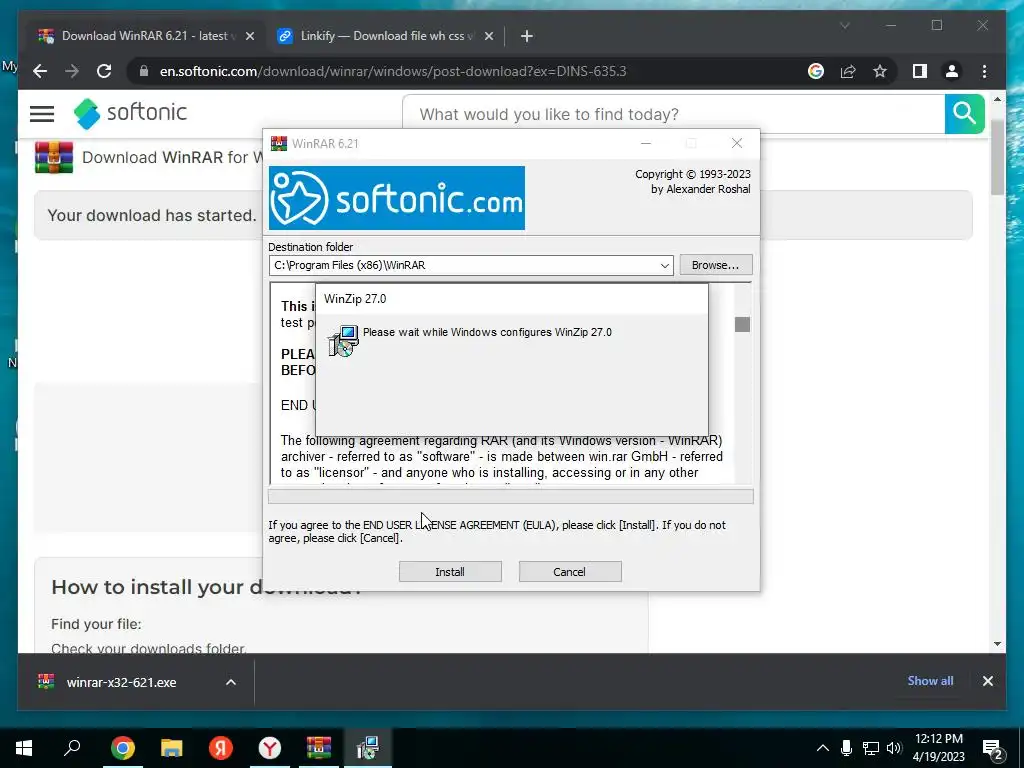Open Chrome three-dot menu
This screenshot has width=1024, height=768.
984,71
